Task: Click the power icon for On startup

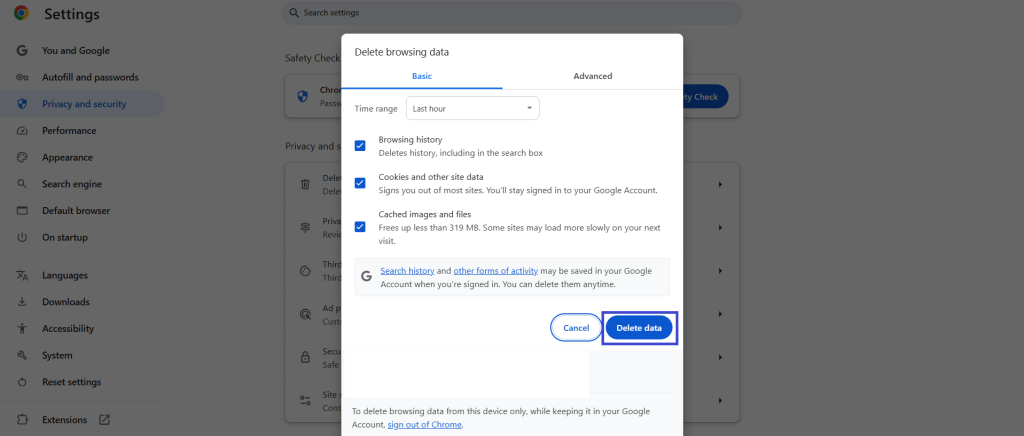Action: coord(22,238)
